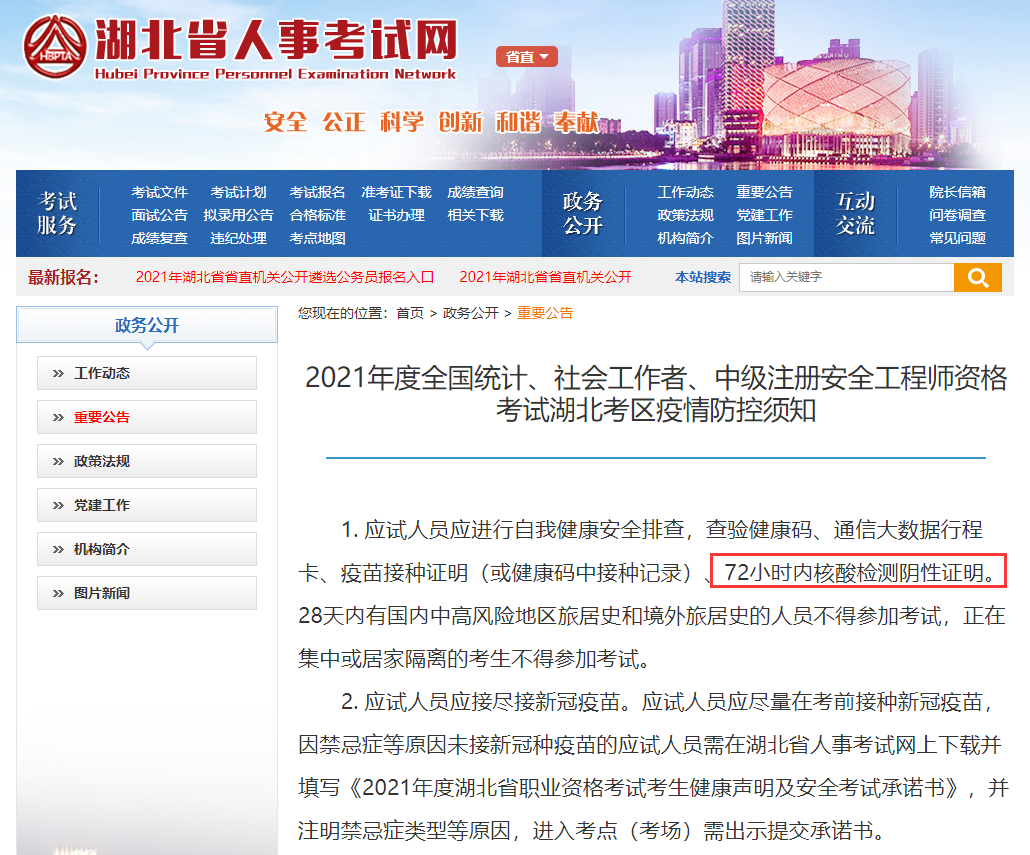1030x855 pixels.
Task: Open 问卷调查 survey link
Action: pyautogui.click(x=957, y=215)
